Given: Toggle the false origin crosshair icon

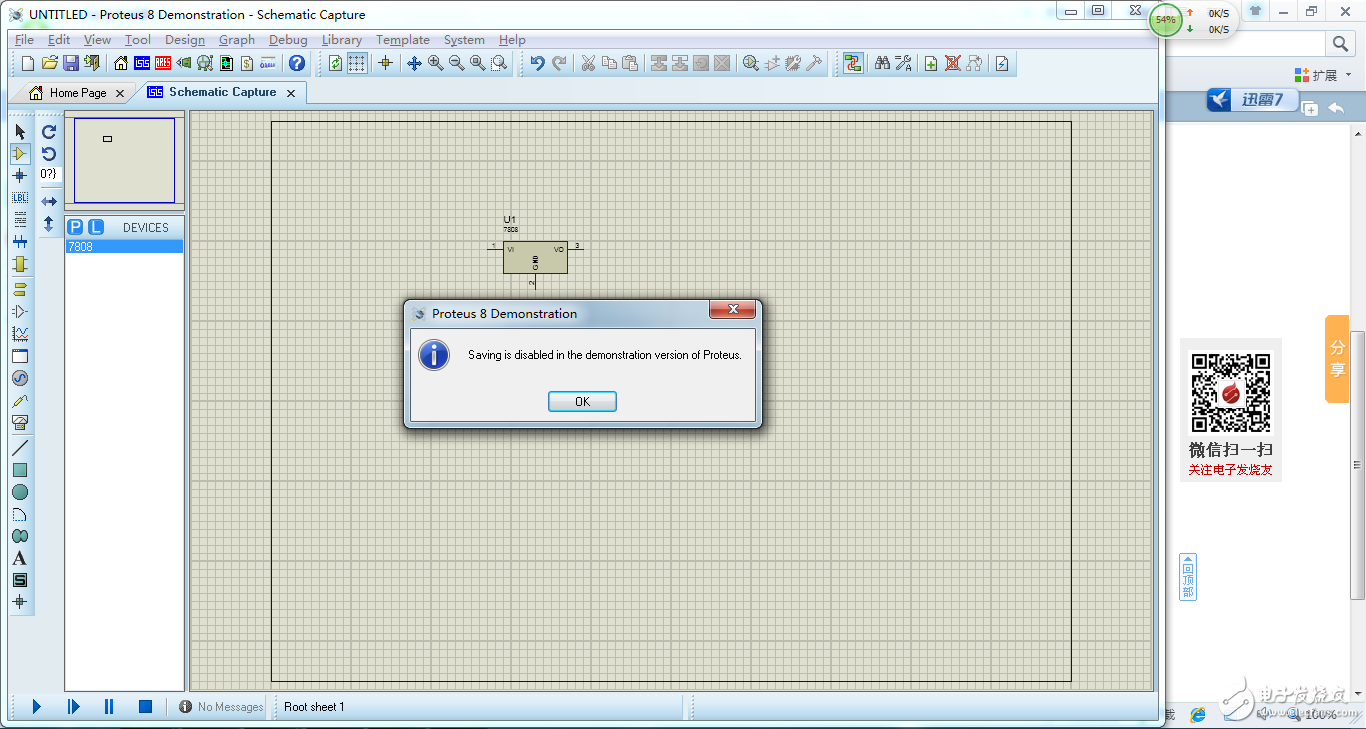Looking at the screenshot, I should pos(385,63).
